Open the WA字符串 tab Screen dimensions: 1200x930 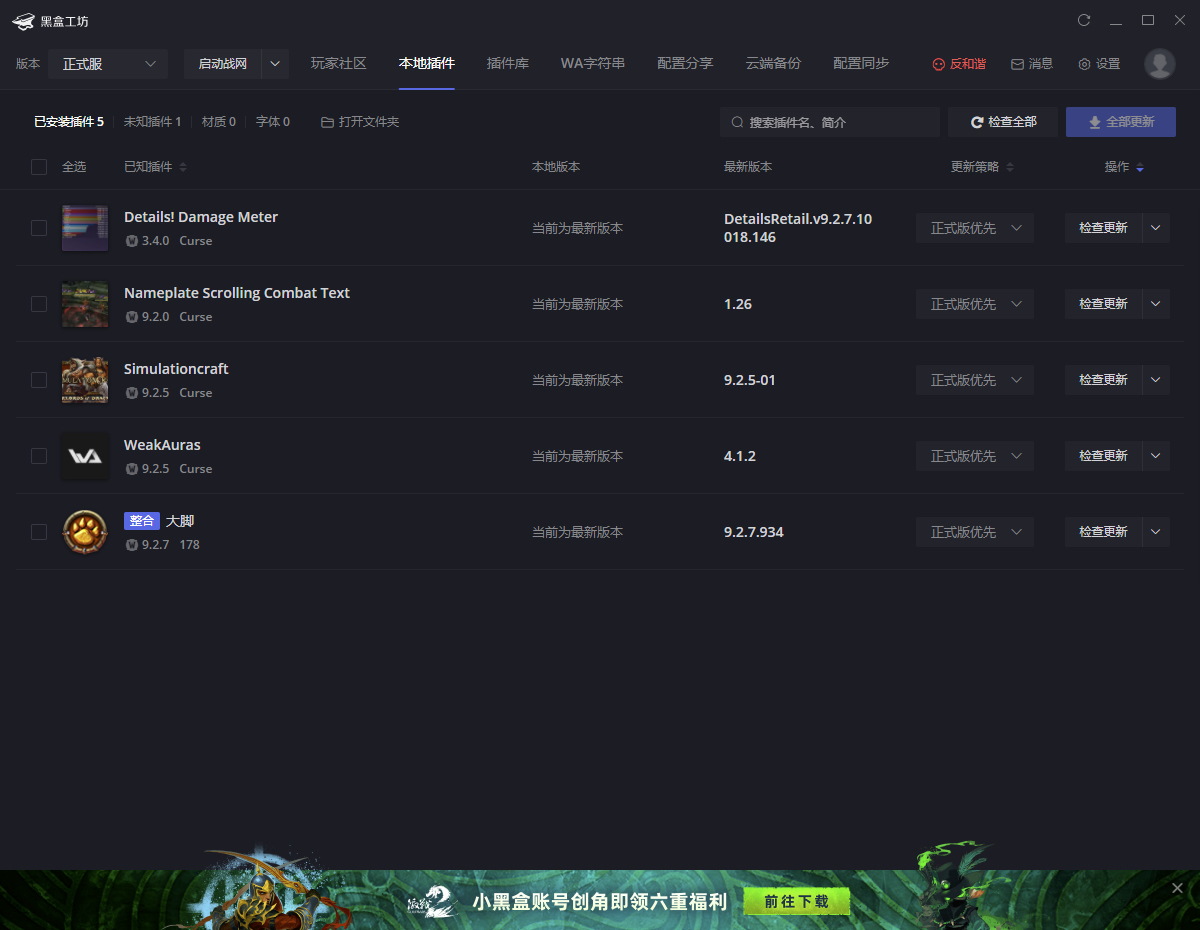click(x=593, y=64)
